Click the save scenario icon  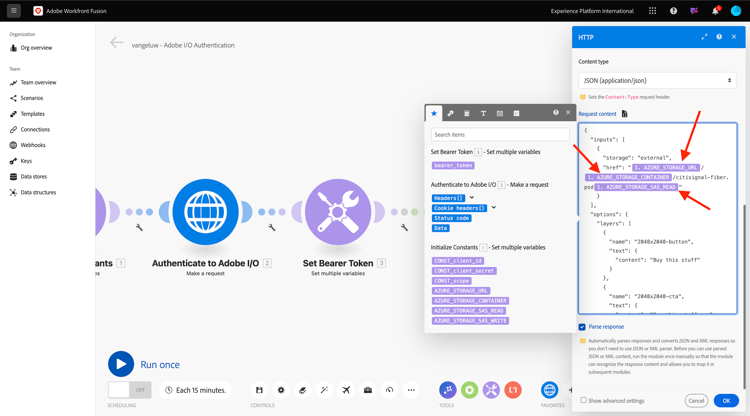259,390
